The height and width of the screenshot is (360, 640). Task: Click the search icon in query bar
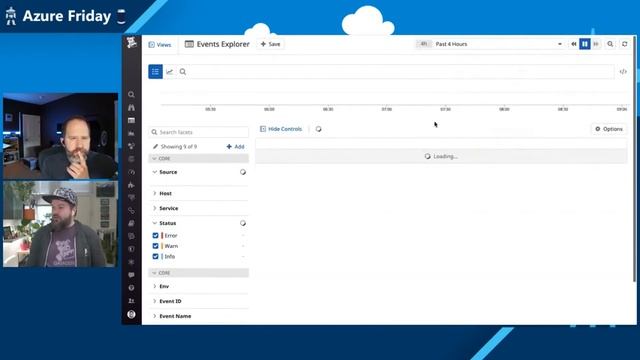[183, 72]
